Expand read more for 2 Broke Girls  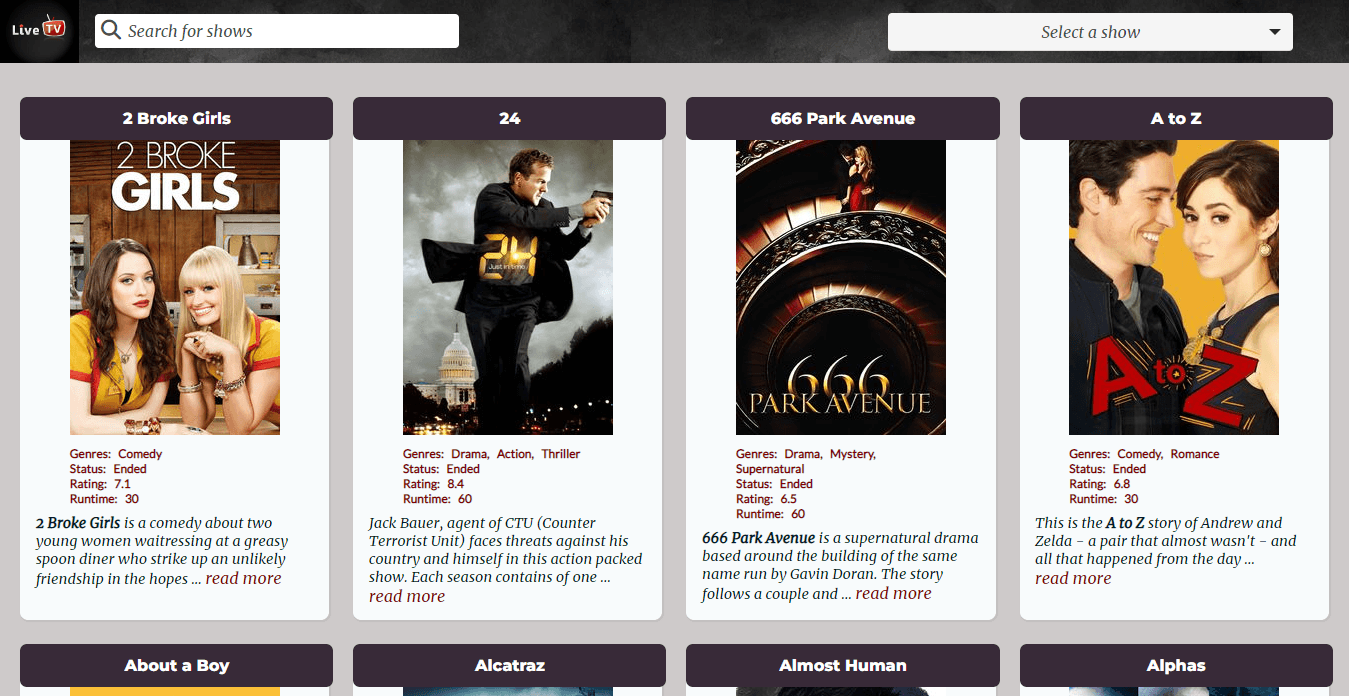[x=243, y=578]
